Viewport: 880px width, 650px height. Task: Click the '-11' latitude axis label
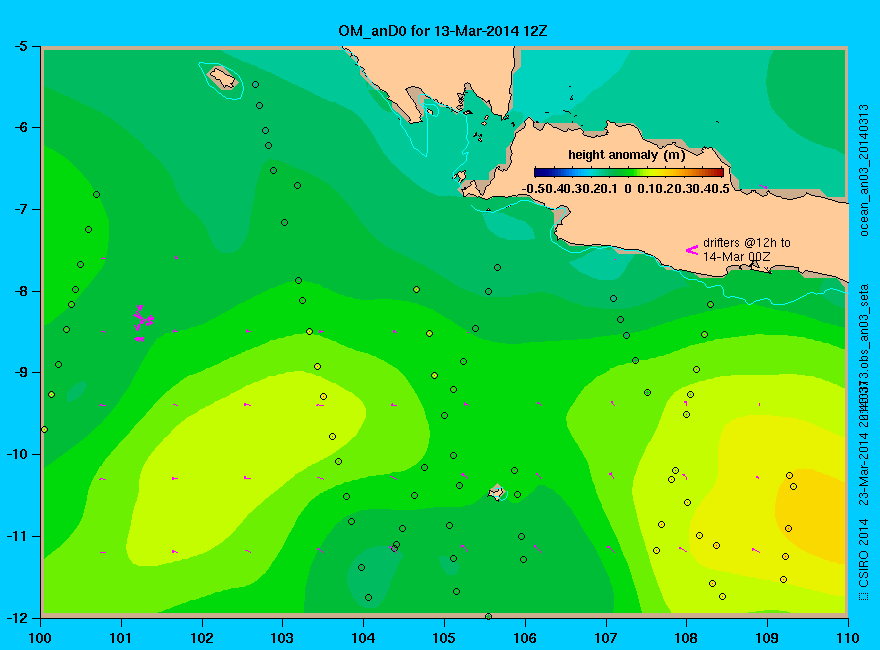[x=16, y=536]
